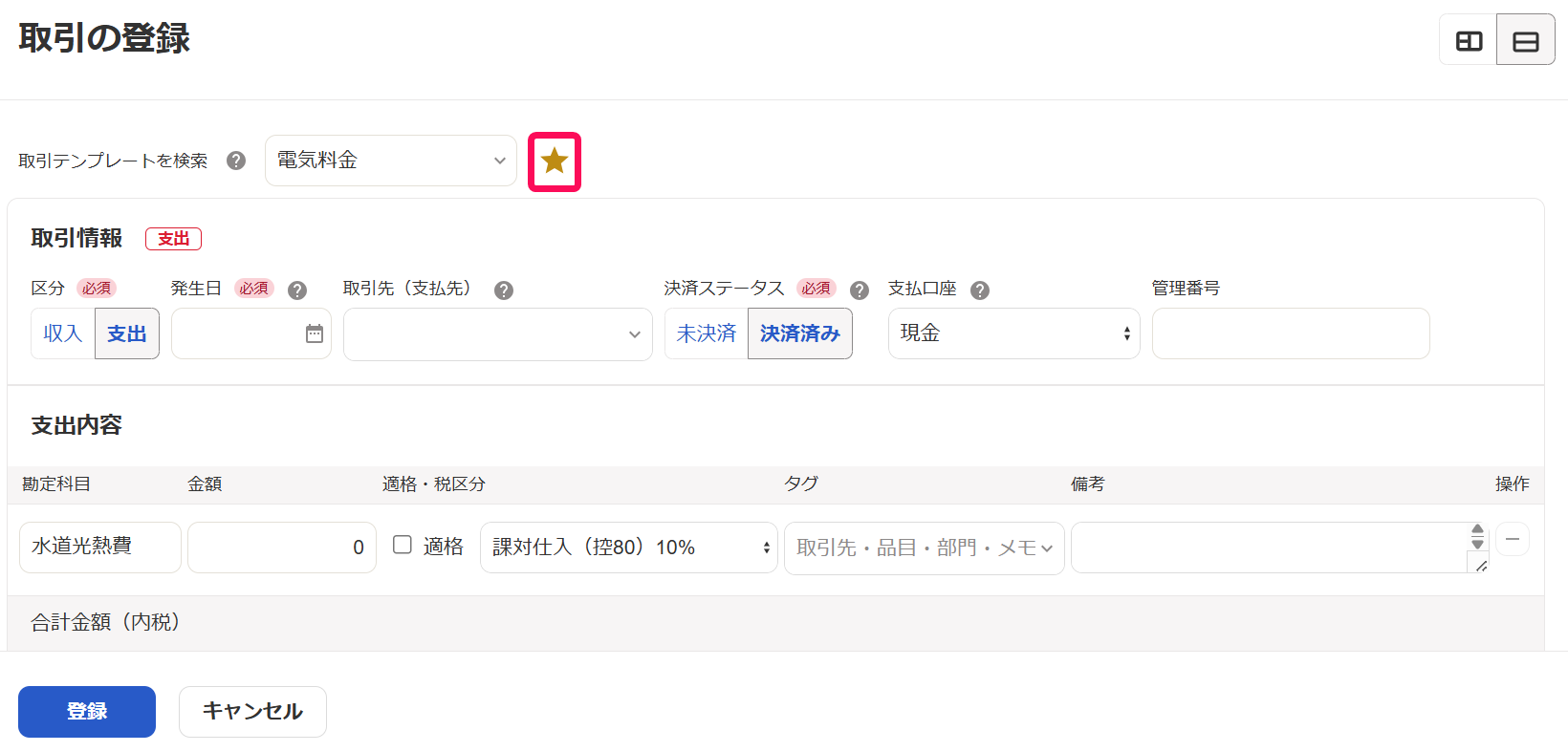Click the 水道光熱費 account field
Screen dimensions: 1568x752
pyautogui.click(x=100, y=548)
